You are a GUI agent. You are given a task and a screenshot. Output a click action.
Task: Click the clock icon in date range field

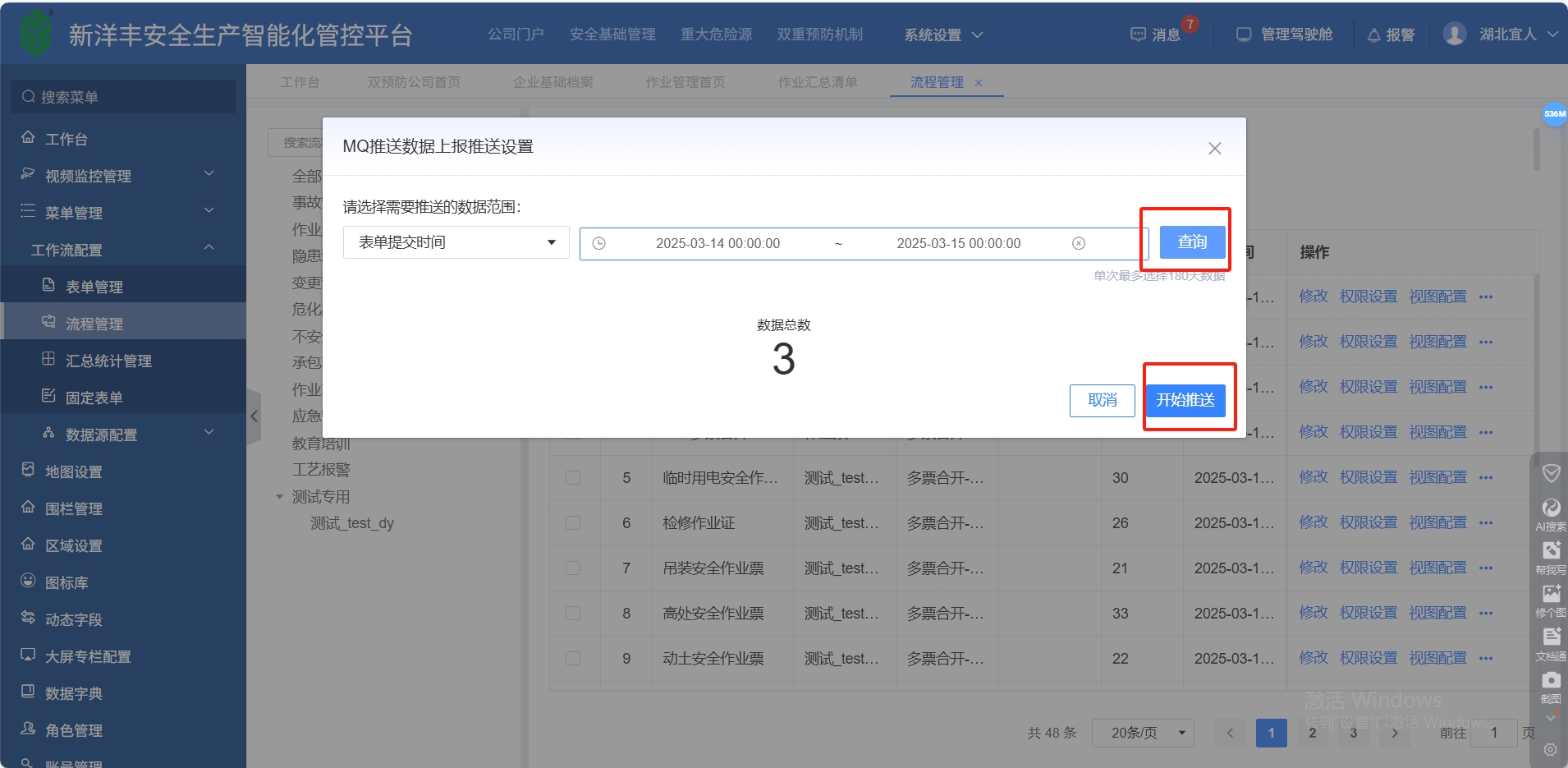[x=599, y=243]
